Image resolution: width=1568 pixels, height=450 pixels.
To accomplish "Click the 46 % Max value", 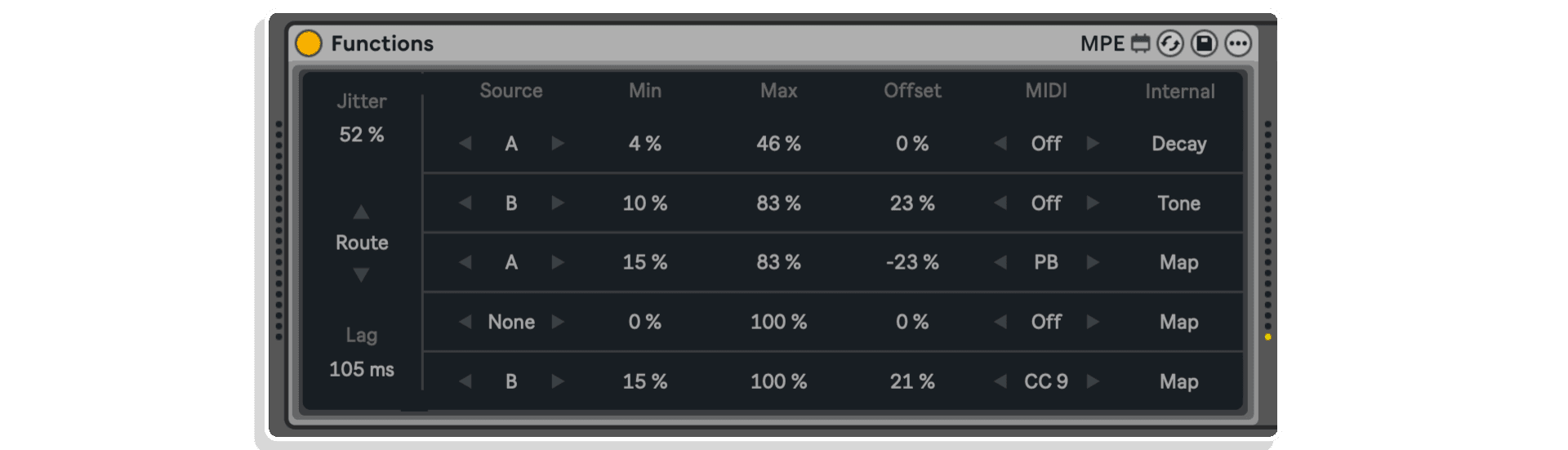I will pyautogui.click(x=778, y=144).
